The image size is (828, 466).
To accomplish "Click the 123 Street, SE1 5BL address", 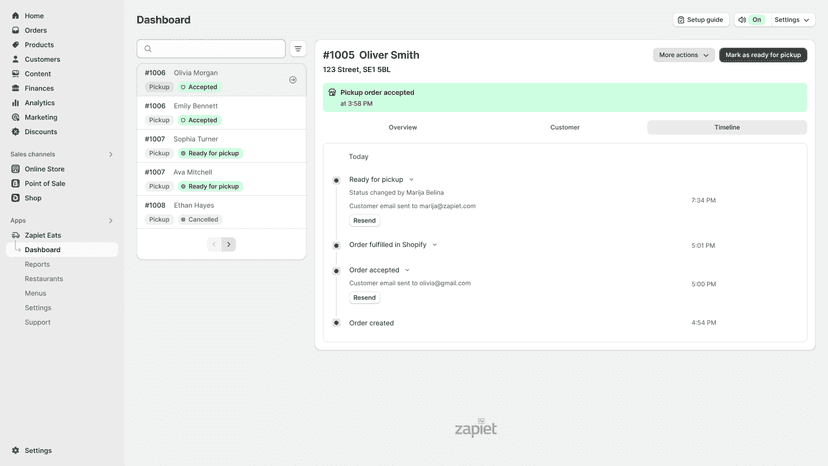I will coord(356,69).
